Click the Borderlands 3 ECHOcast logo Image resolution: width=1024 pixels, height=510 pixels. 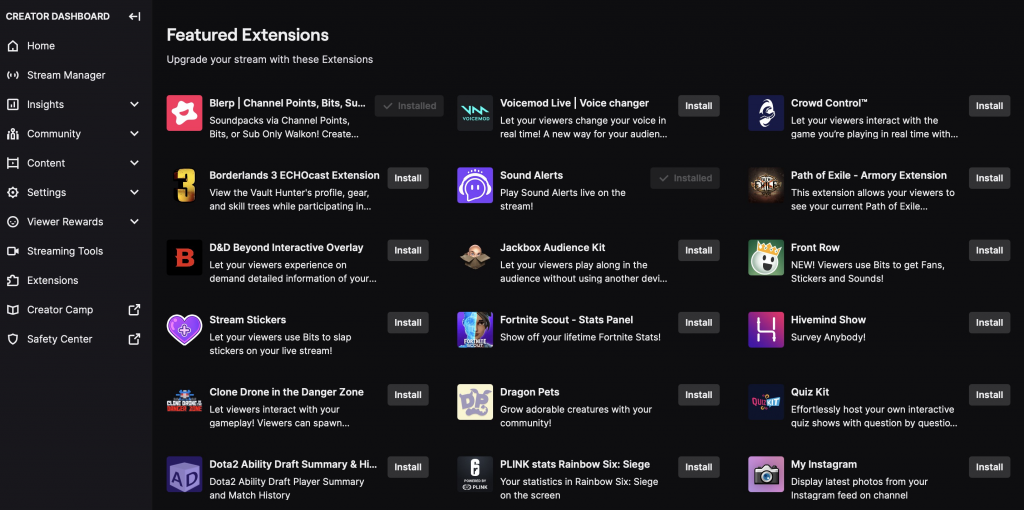[x=184, y=185]
